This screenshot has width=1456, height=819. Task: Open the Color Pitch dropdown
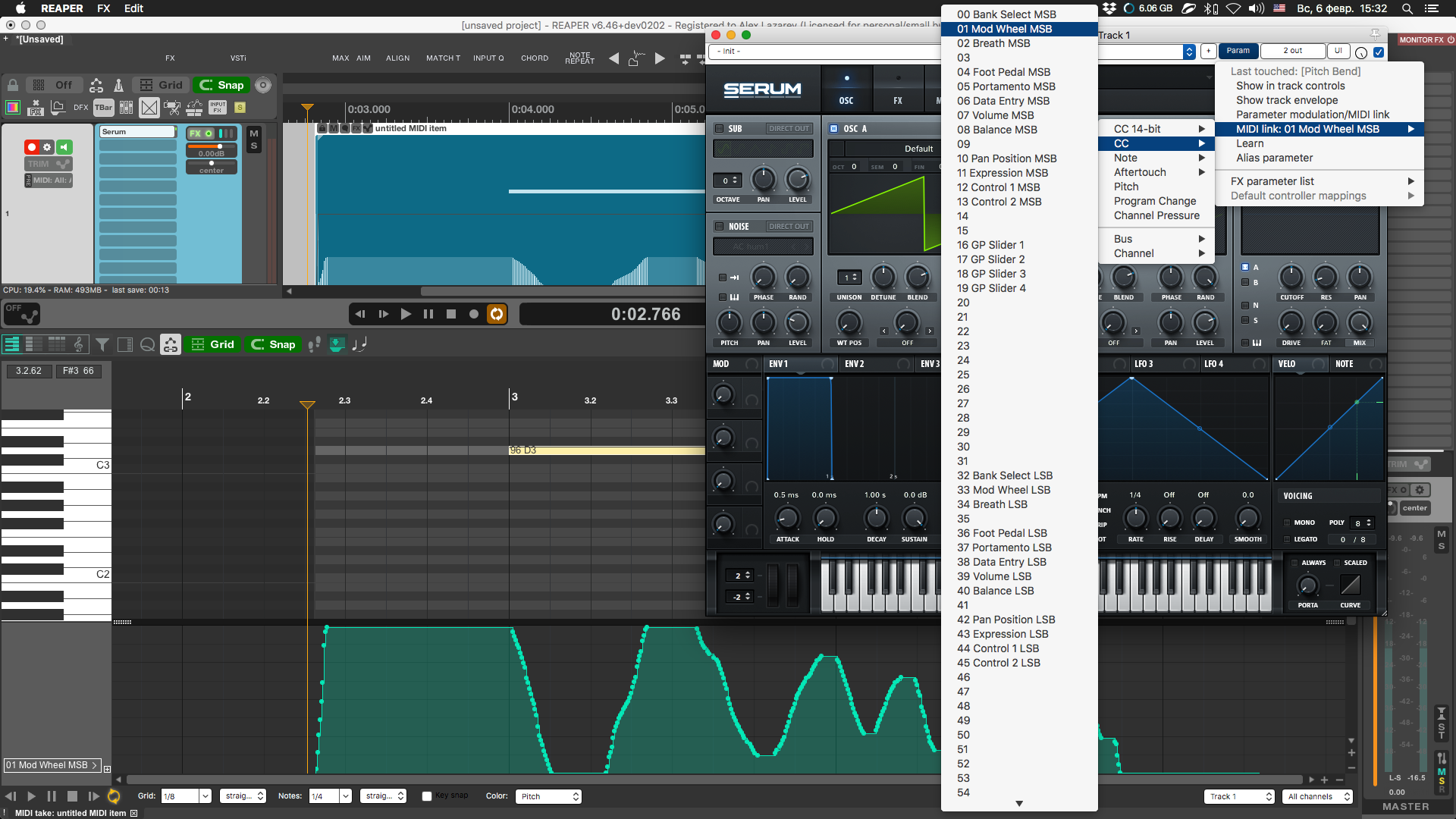[548, 796]
